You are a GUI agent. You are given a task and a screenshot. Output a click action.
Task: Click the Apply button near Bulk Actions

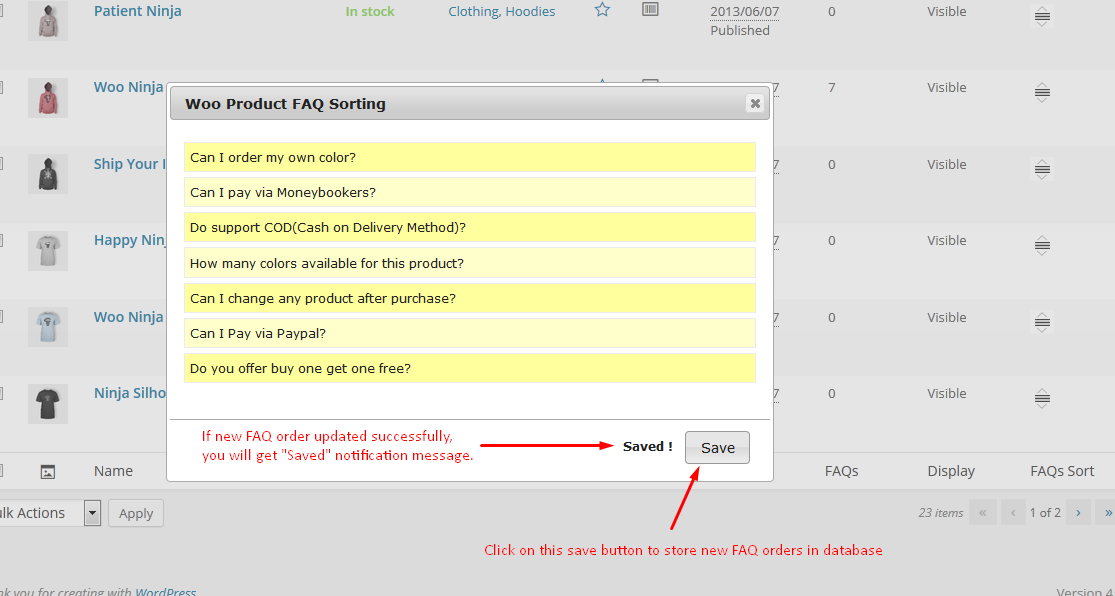point(135,512)
